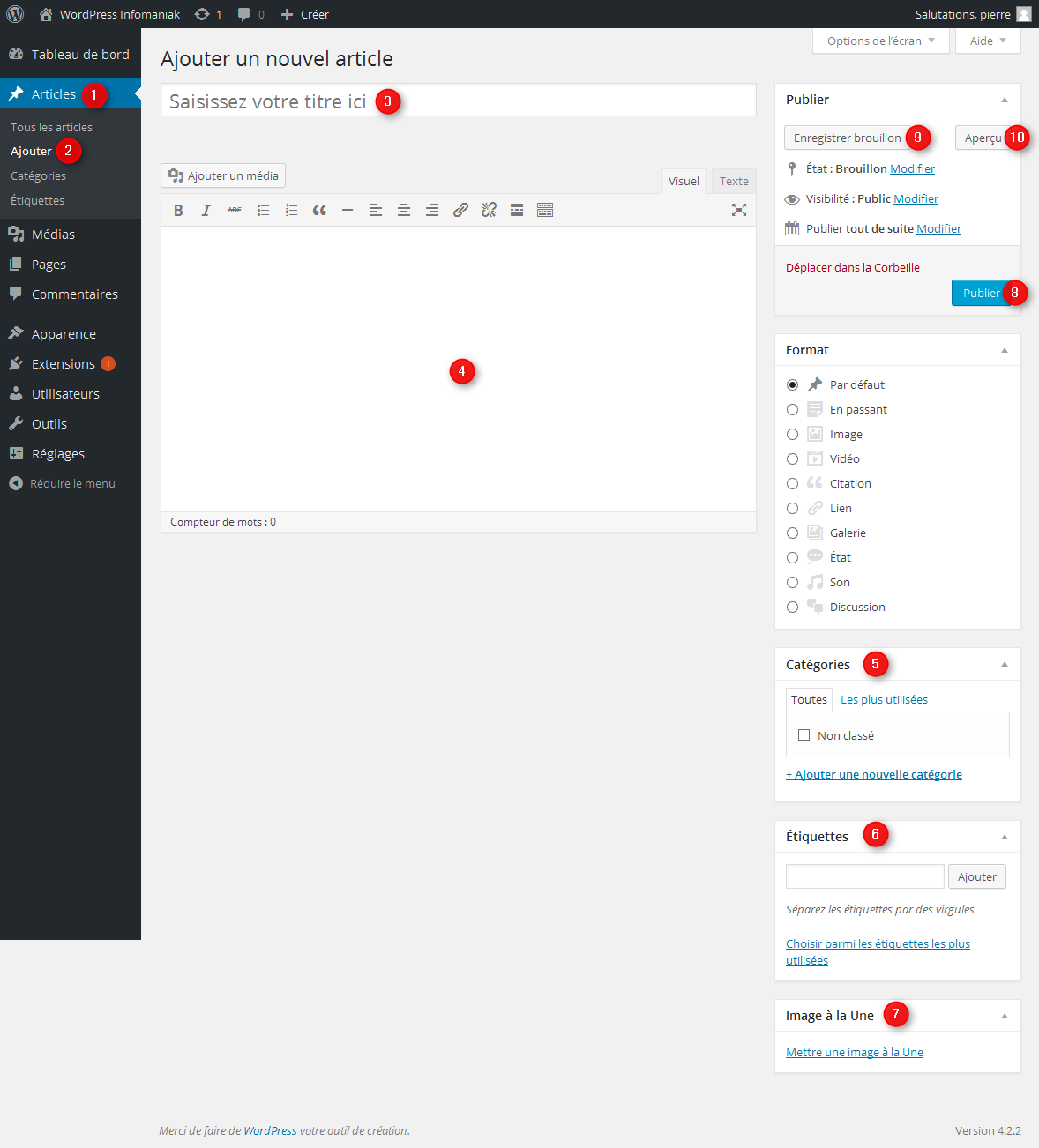Choose the Vidéo post format
Image resolution: width=1039 pixels, height=1148 pixels.
point(792,458)
